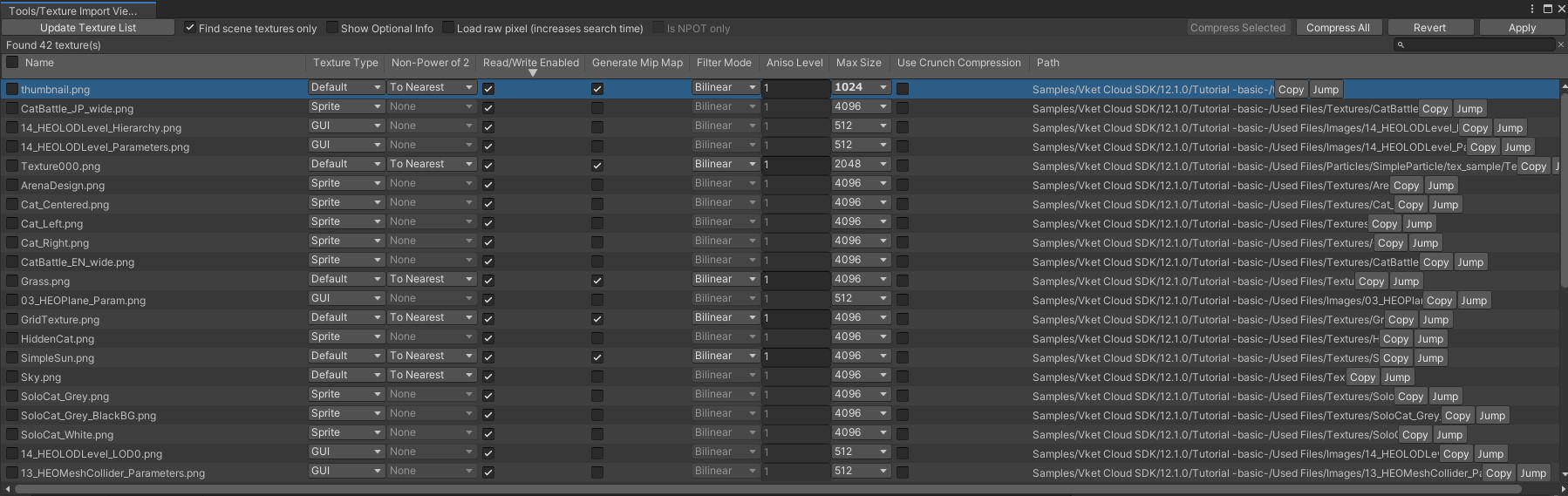Select the CatBattle_EN_wide.png row name
Image resolution: width=1568 pixels, height=496 pixels.
coord(78,262)
